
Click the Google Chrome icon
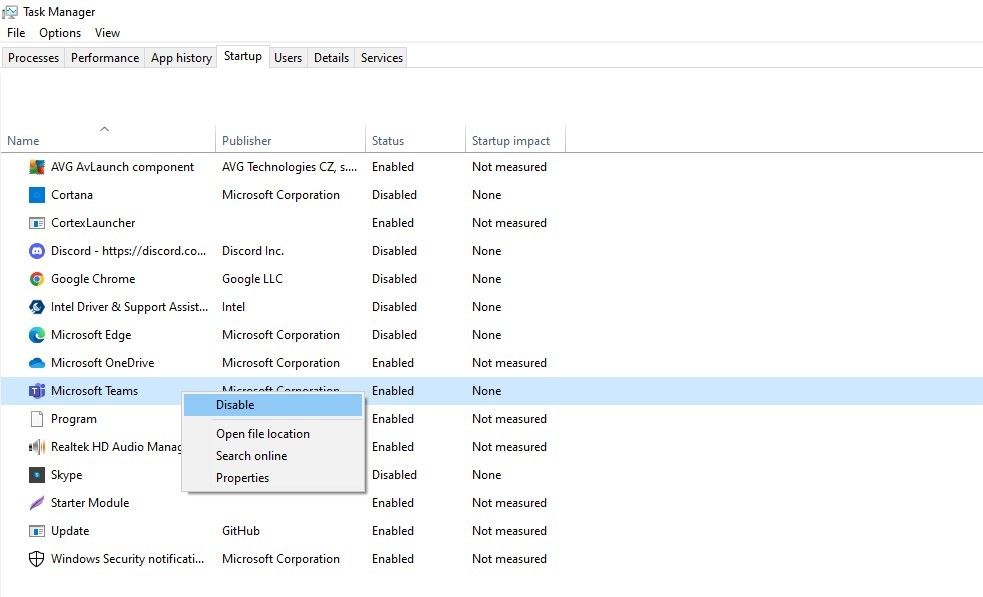coord(37,279)
